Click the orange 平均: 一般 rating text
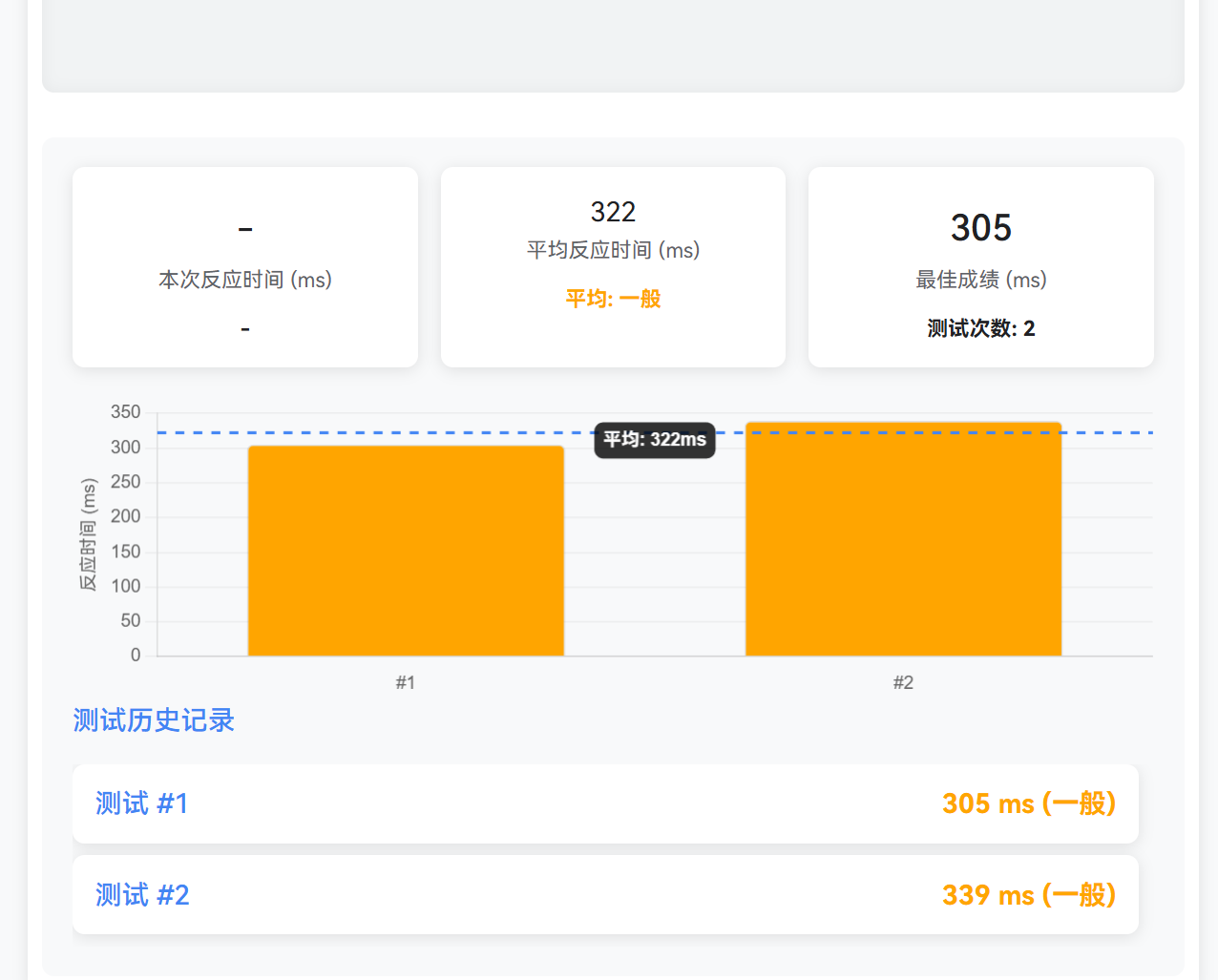Viewport: 1218px width, 980px height. [x=613, y=299]
